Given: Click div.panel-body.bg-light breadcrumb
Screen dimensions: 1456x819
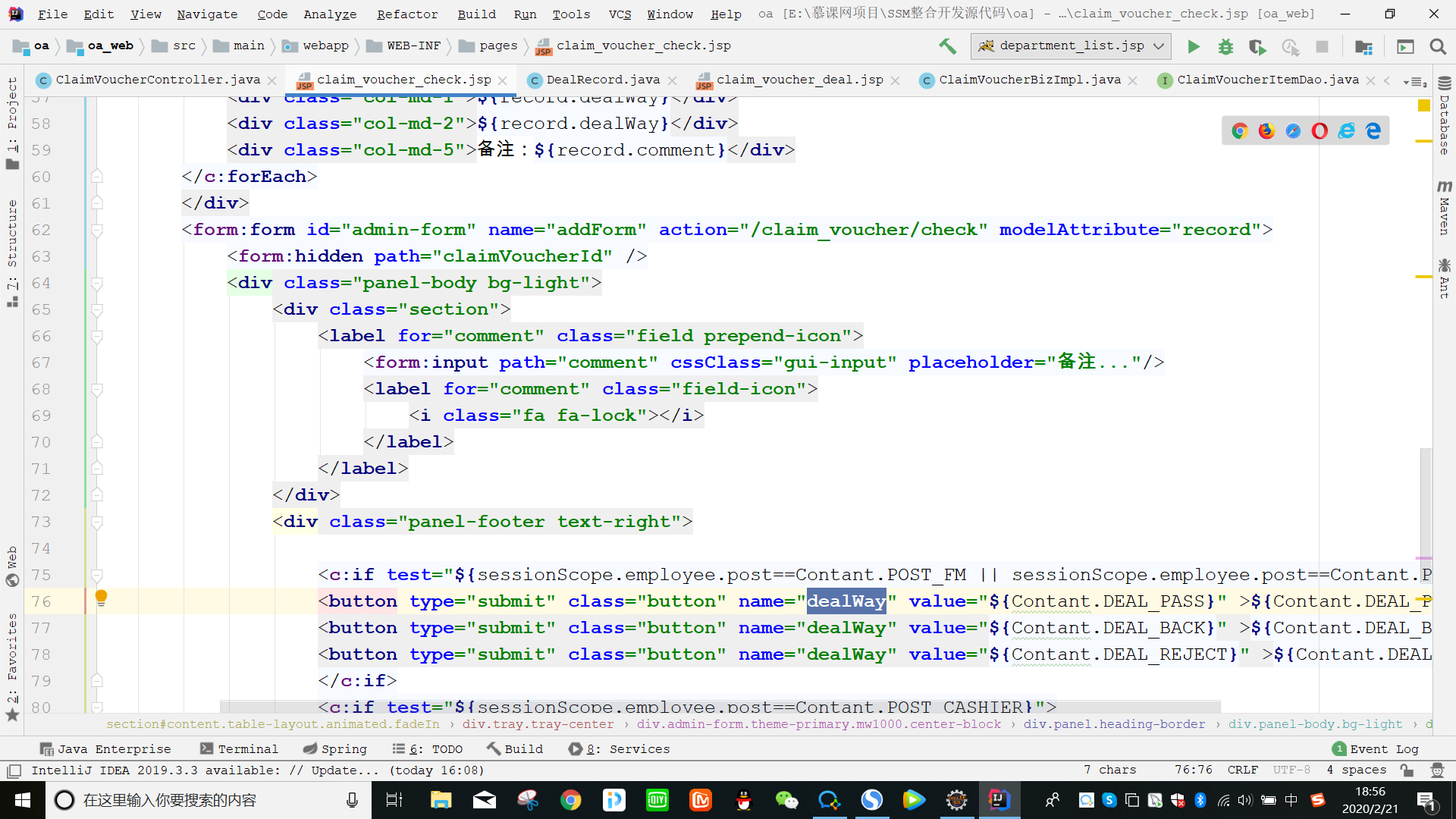Looking at the screenshot, I should click(x=1315, y=724).
